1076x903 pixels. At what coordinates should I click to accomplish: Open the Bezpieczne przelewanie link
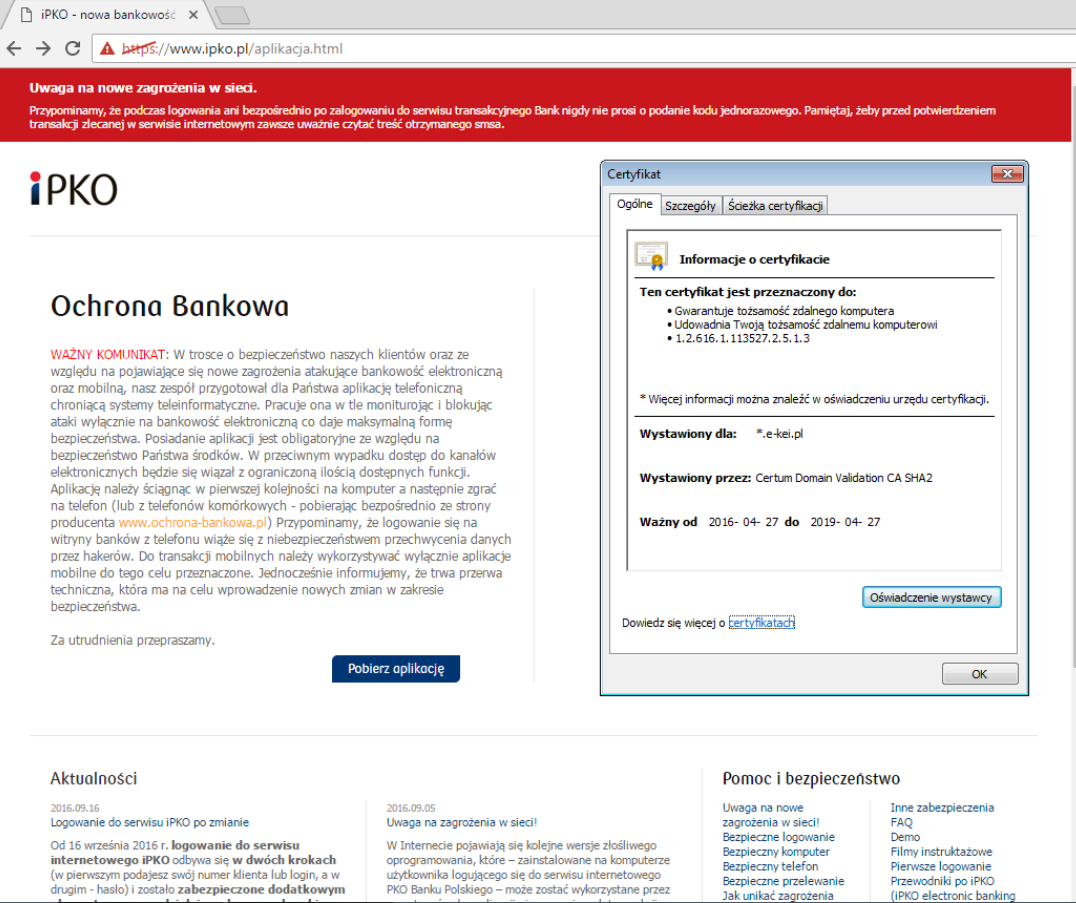(784, 881)
